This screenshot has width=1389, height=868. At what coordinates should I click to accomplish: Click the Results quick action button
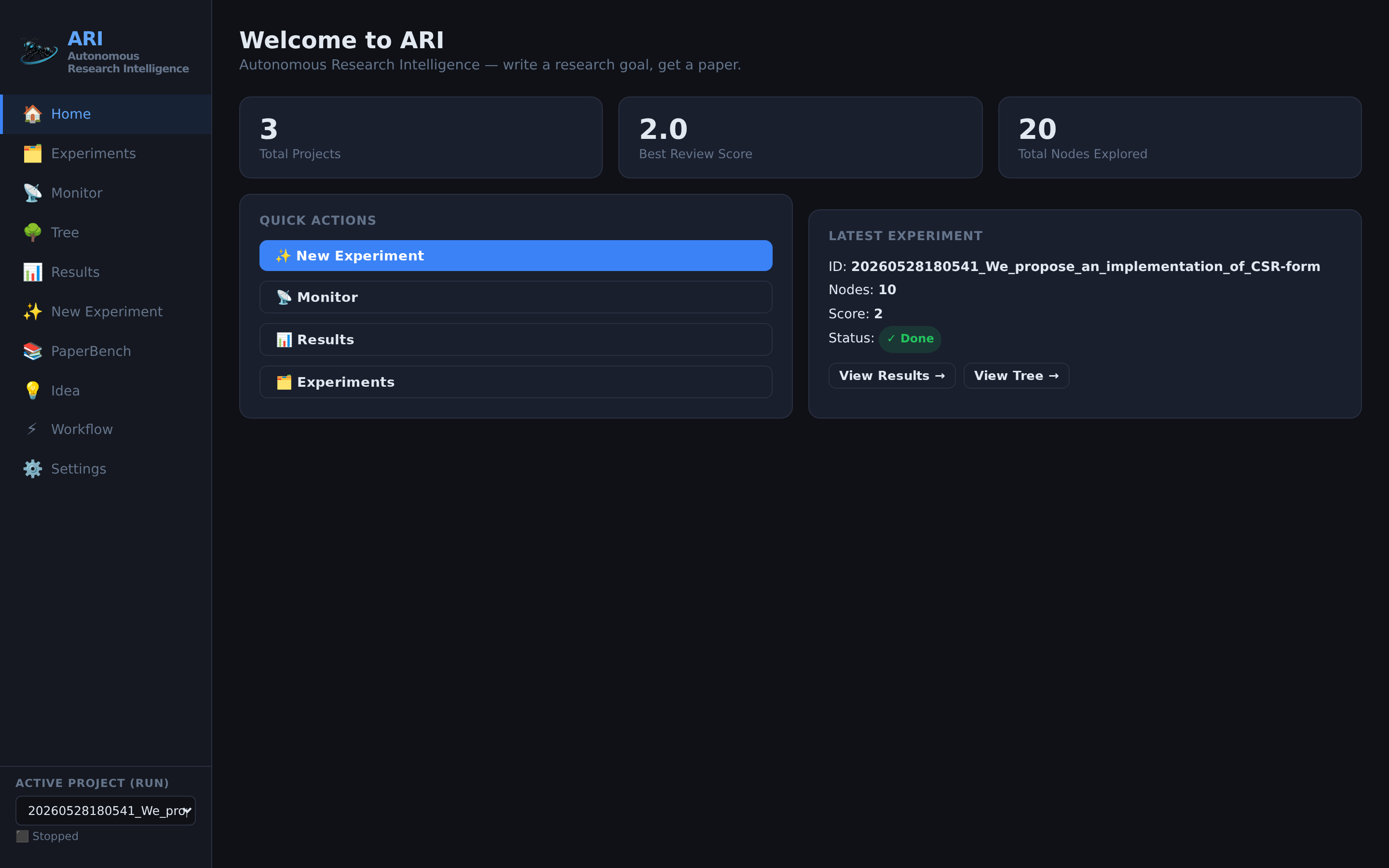point(516,339)
